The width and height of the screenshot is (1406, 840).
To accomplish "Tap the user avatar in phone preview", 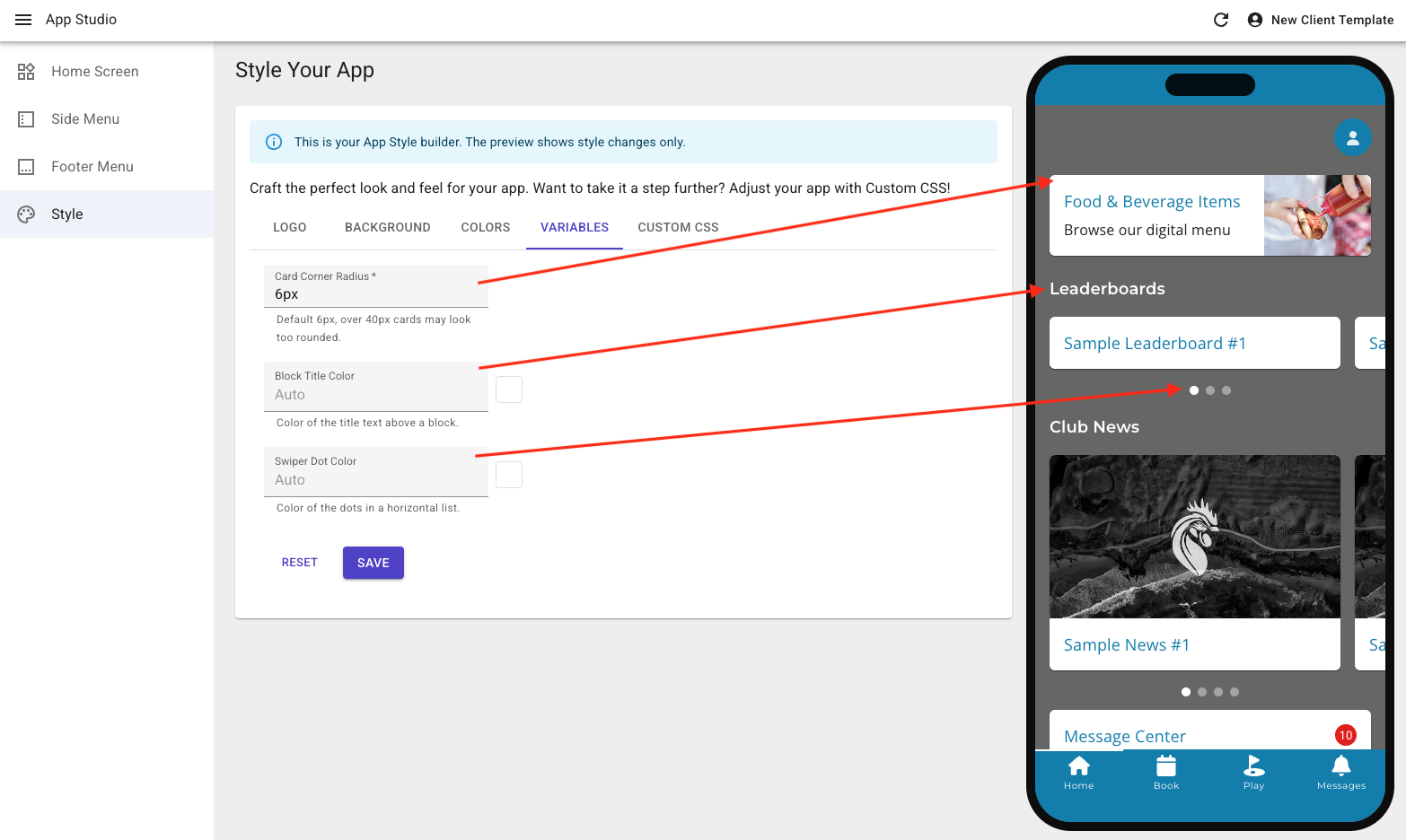I will (1352, 138).
